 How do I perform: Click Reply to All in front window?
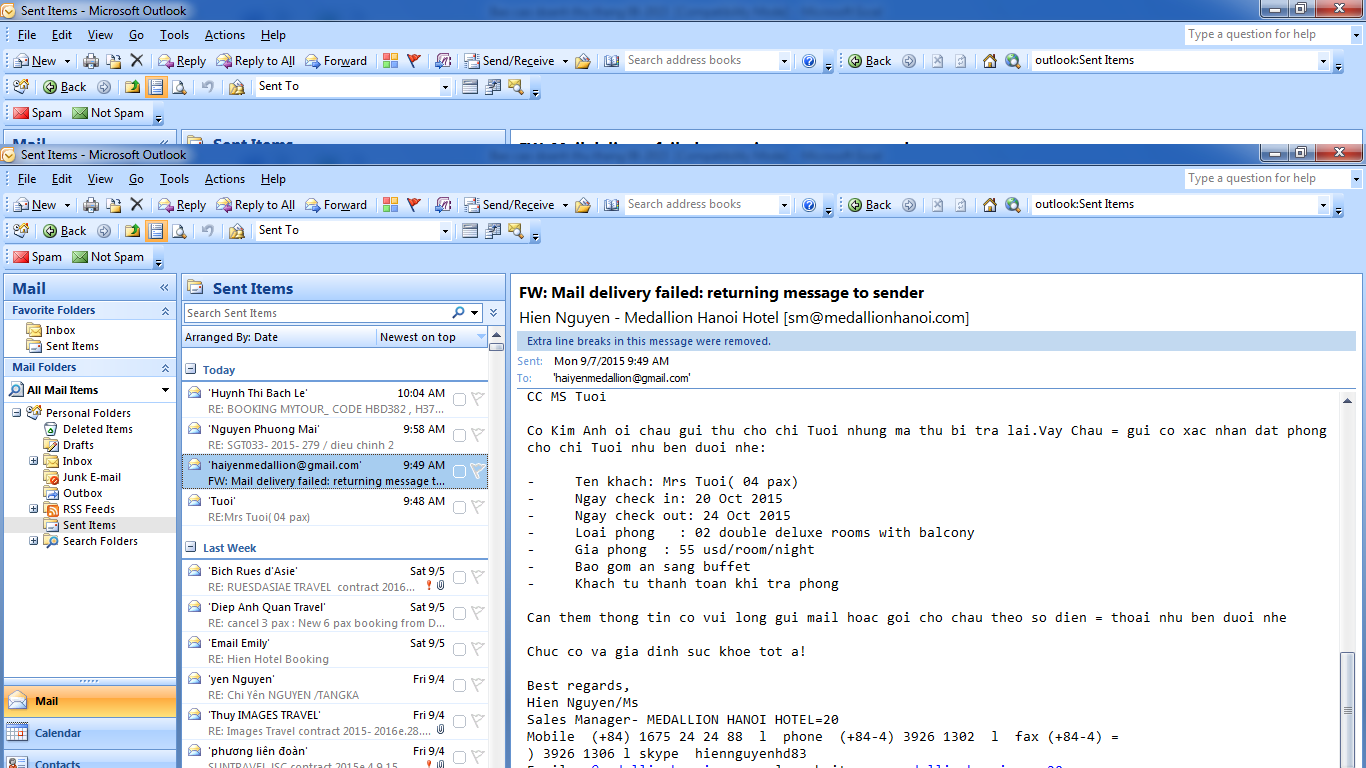click(255, 205)
